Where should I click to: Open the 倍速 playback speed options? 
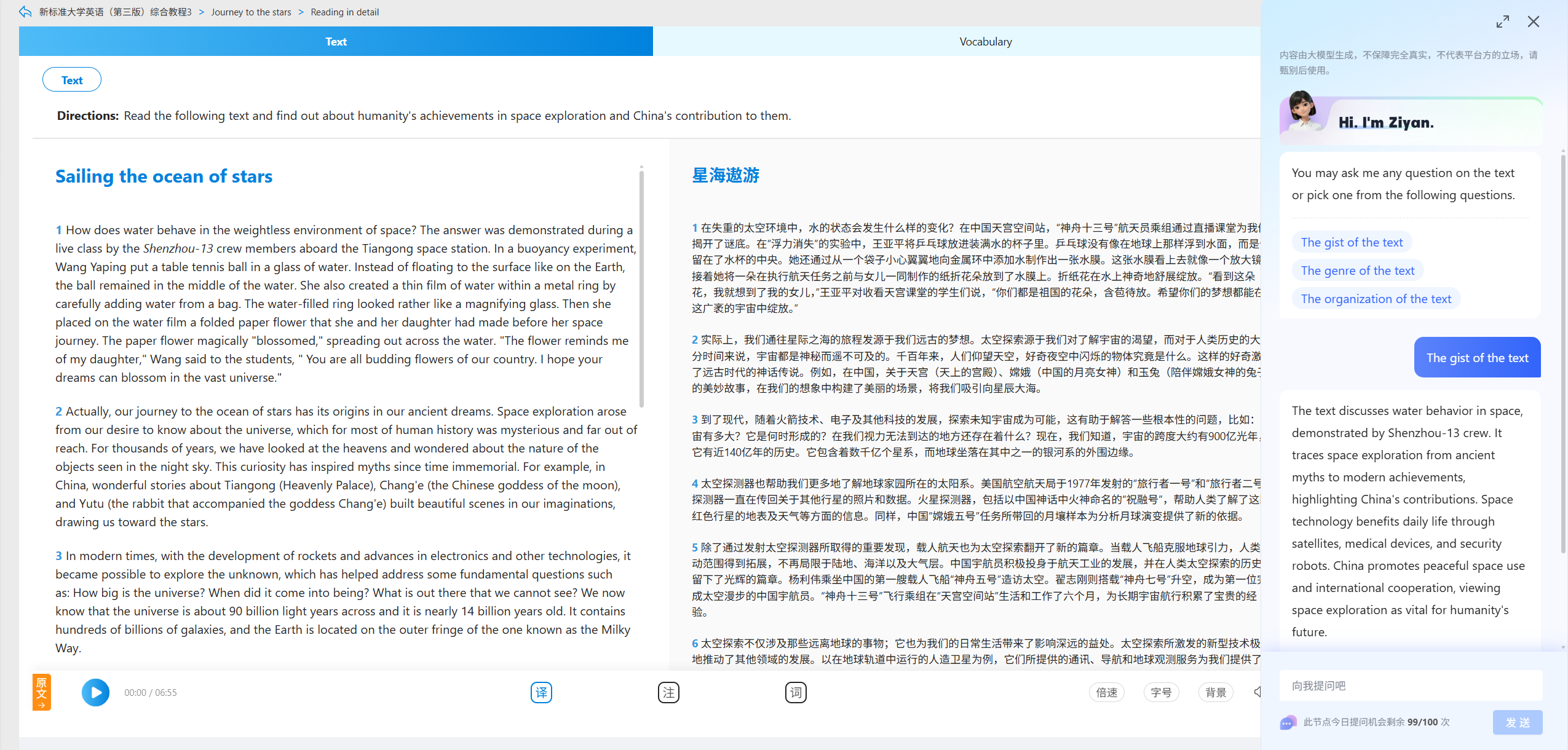(x=1107, y=692)
